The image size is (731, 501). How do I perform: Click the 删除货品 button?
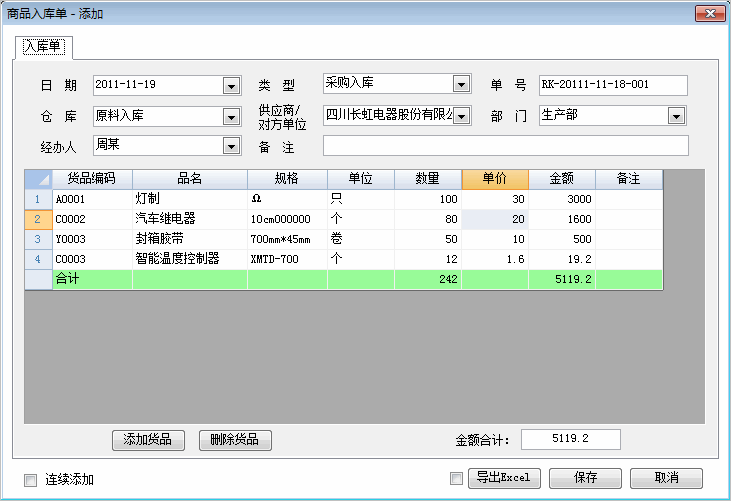point(236,439)
